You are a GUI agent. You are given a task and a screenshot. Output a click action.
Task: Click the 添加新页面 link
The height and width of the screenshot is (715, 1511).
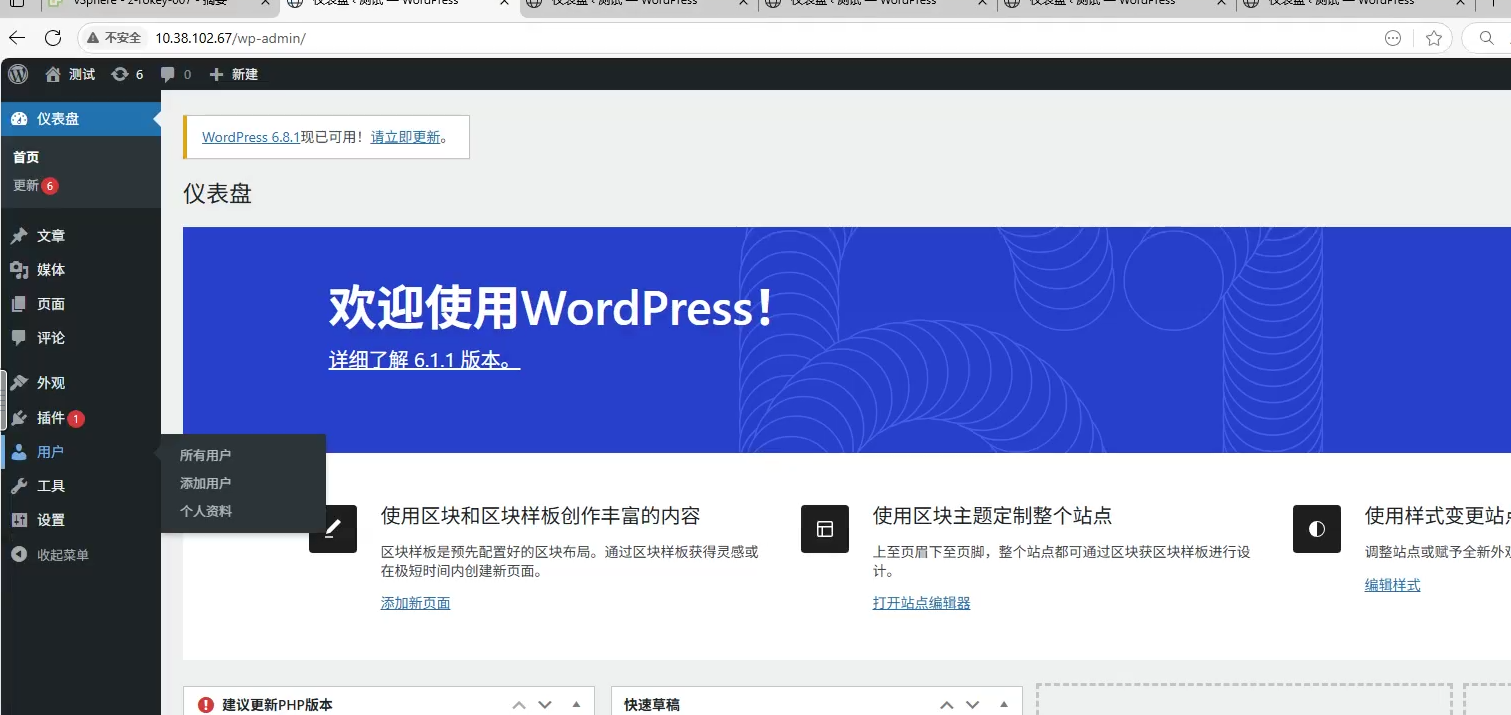415,603
